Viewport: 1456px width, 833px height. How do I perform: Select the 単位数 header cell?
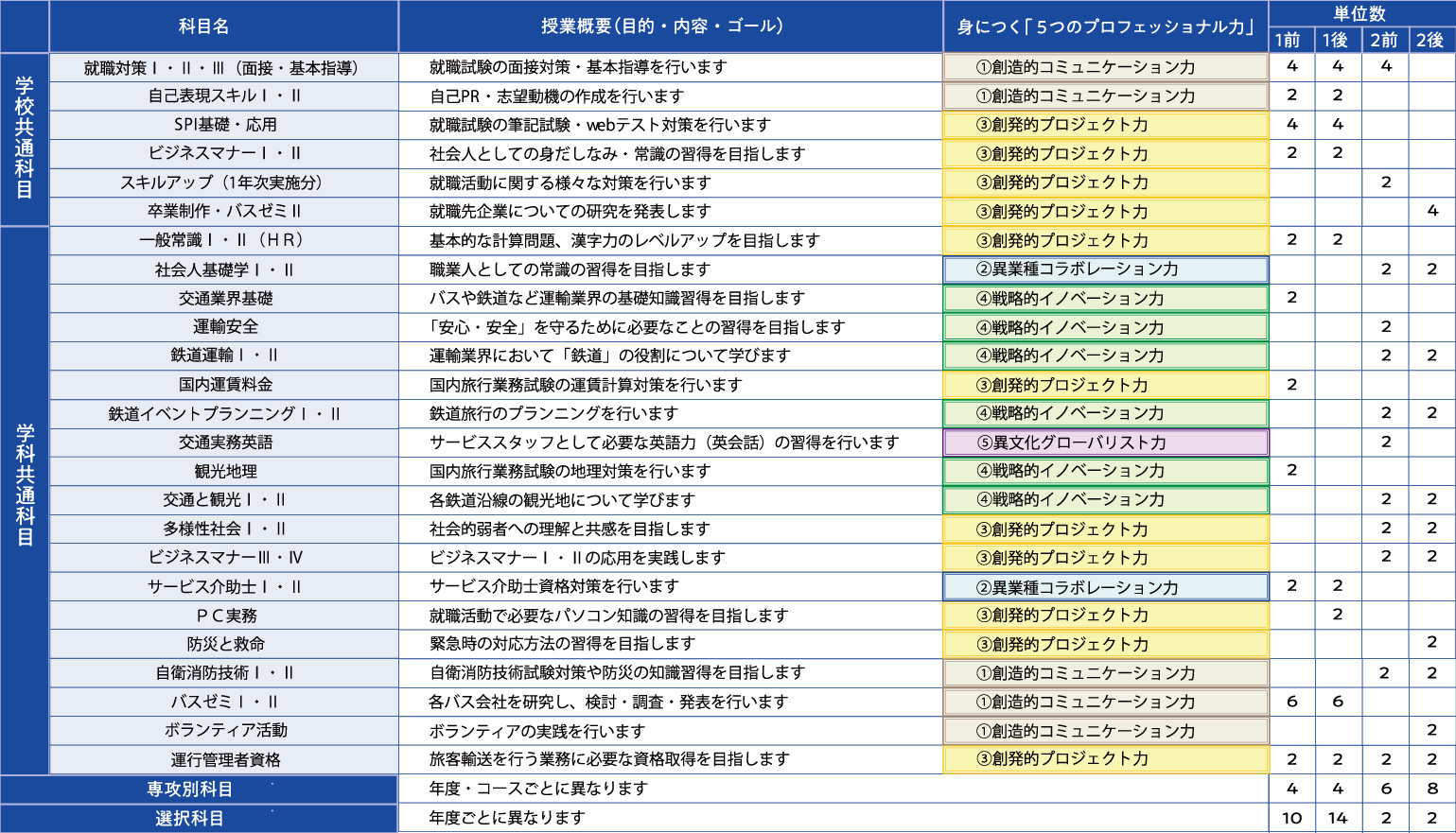click(x=1360, y=13)
